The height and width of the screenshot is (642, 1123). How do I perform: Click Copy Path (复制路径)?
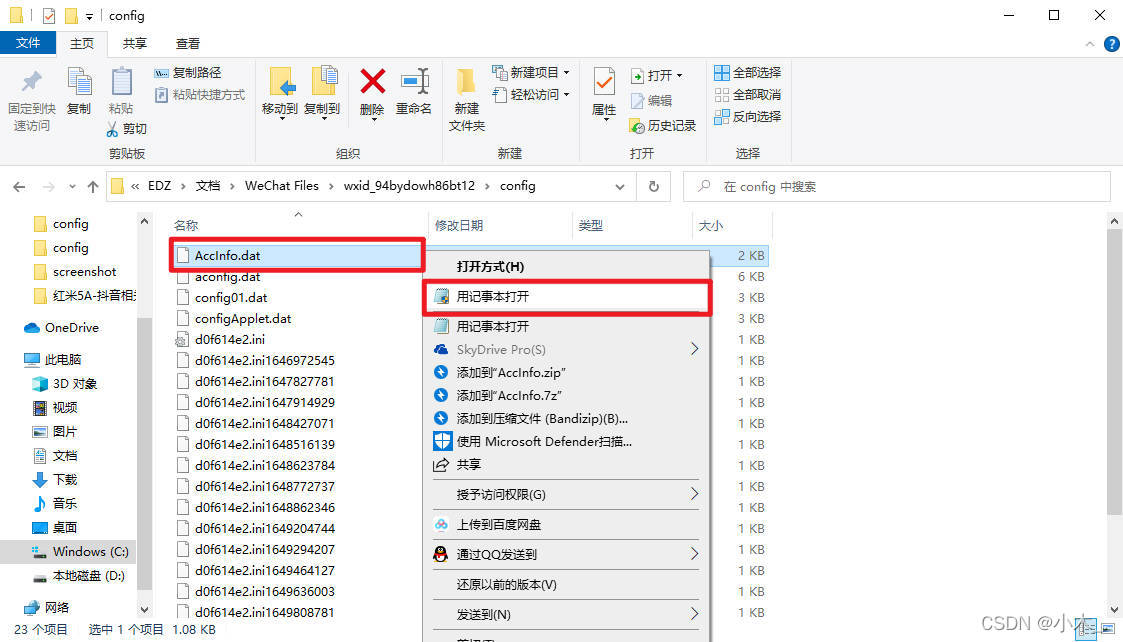188,72
